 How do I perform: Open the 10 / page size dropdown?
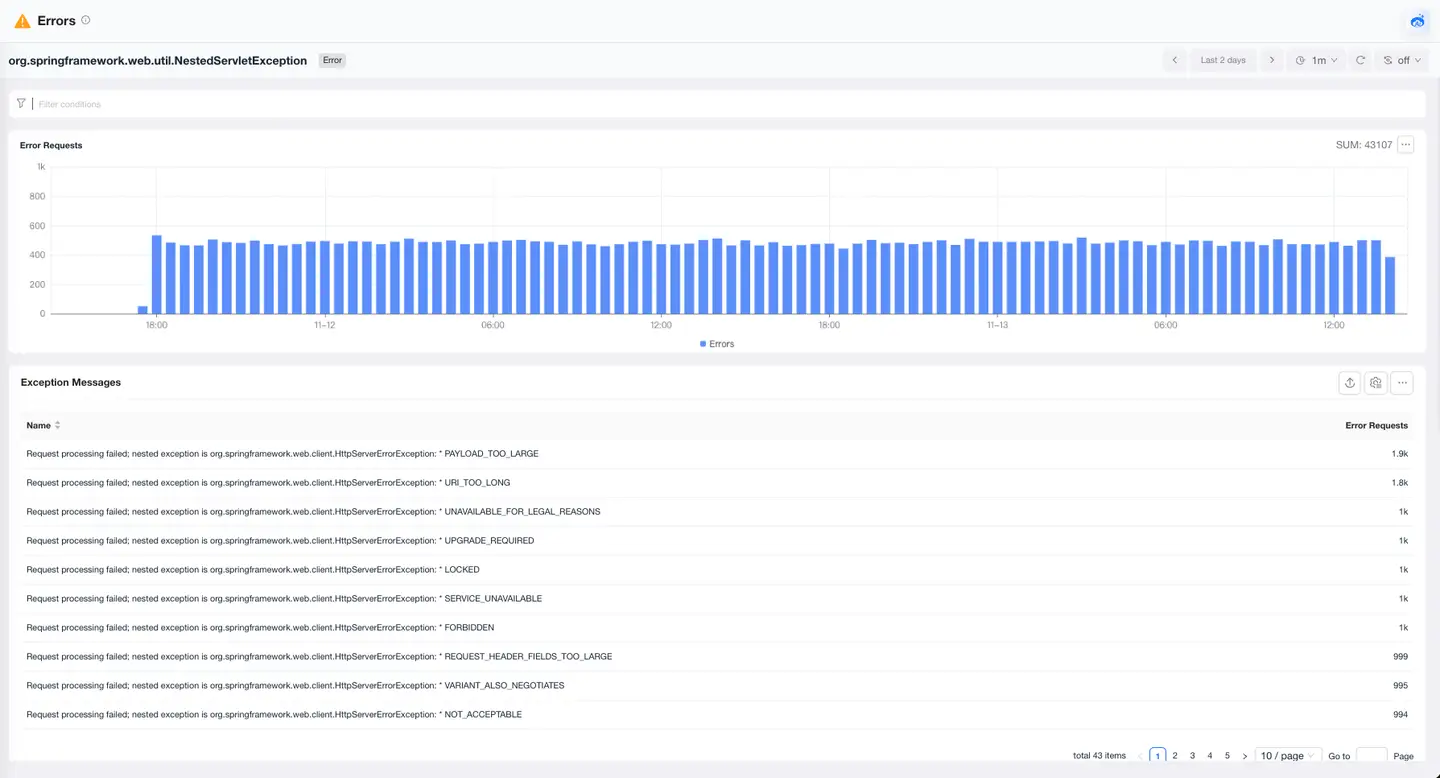(1287, 756)
